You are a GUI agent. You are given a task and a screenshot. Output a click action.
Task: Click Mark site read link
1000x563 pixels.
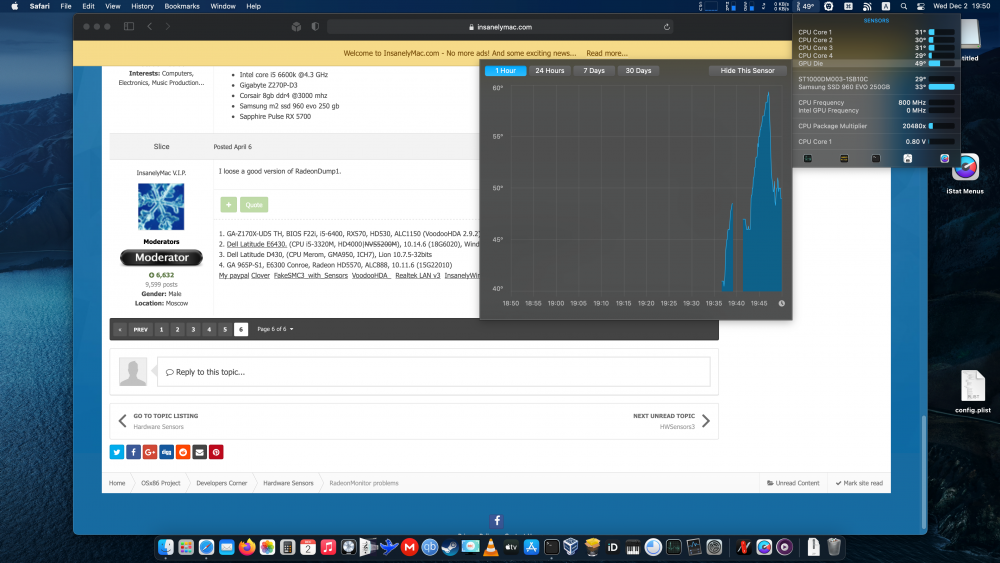[x=859, y=483]
